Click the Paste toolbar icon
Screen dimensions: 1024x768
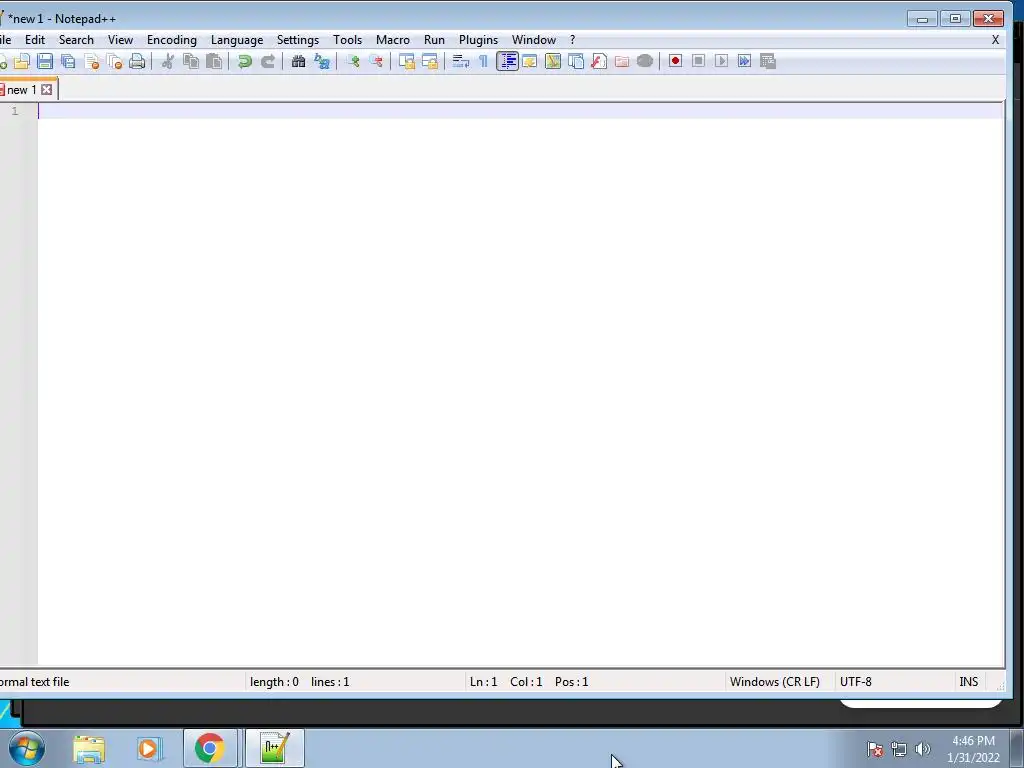[214, 61]
